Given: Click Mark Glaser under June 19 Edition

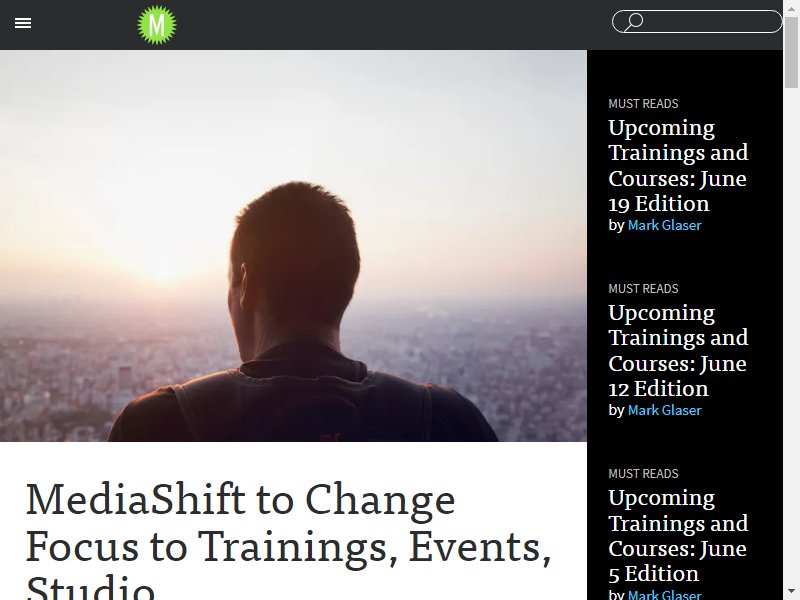Looking at the screenshot, I should click(x=664, y=225).
